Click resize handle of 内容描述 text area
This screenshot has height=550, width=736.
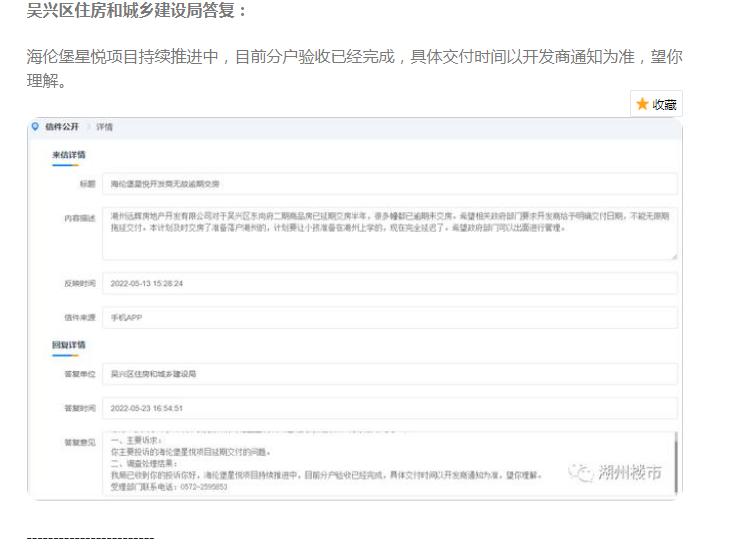click(673, 256)
